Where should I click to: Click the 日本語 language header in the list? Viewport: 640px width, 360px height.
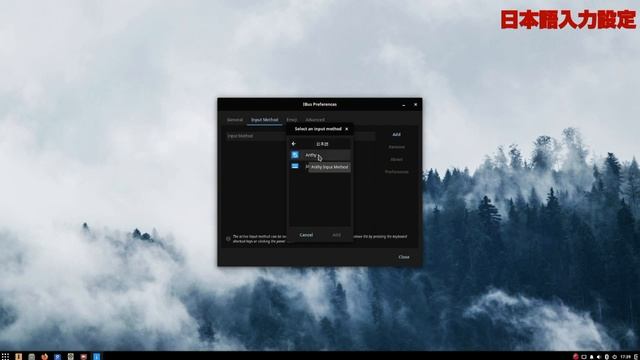point(322,144)
